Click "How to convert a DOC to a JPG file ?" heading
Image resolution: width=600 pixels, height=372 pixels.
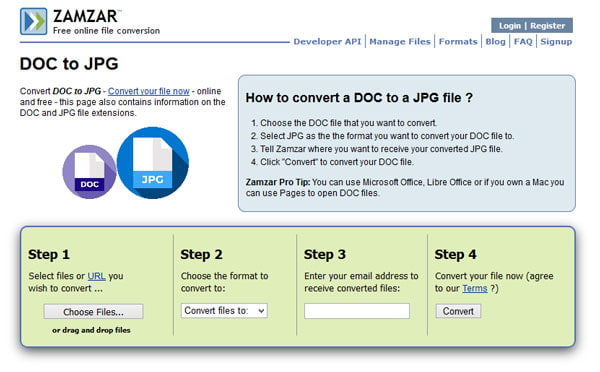tap(359, 98)
